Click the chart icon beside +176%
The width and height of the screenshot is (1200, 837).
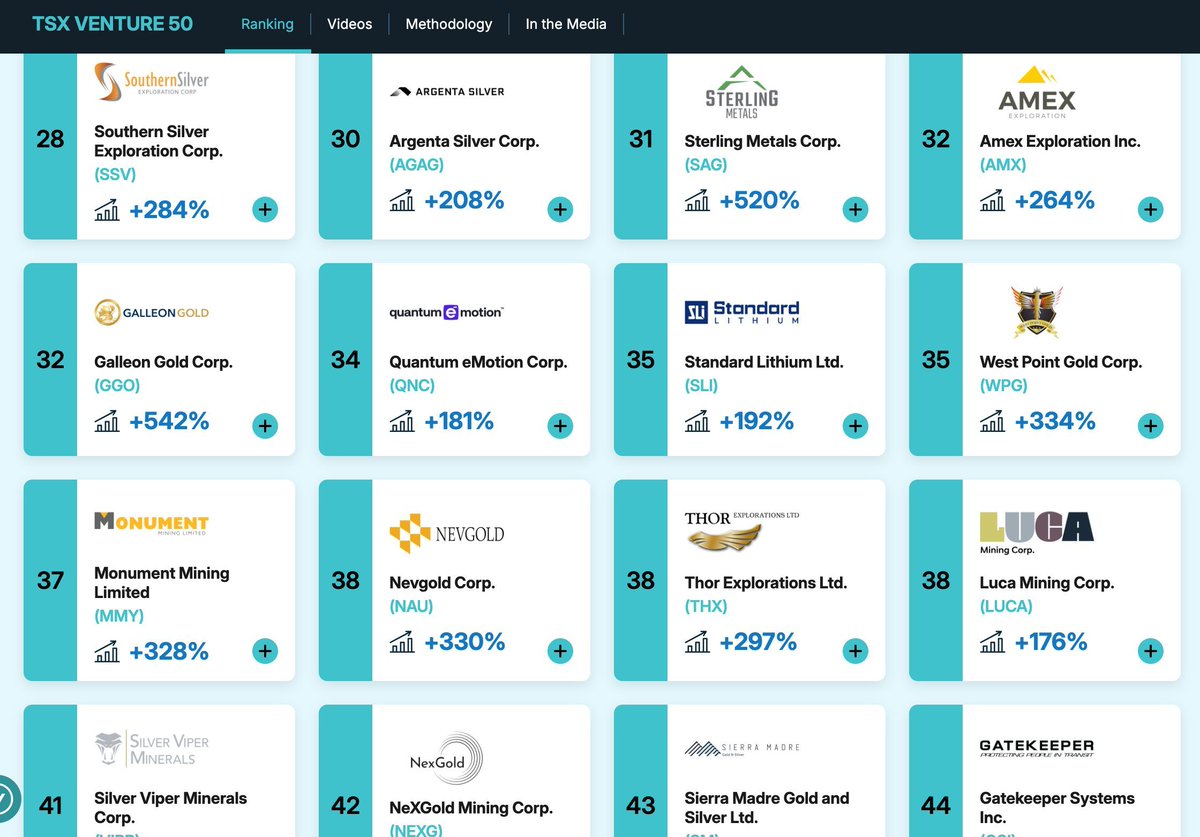[992, 642]
